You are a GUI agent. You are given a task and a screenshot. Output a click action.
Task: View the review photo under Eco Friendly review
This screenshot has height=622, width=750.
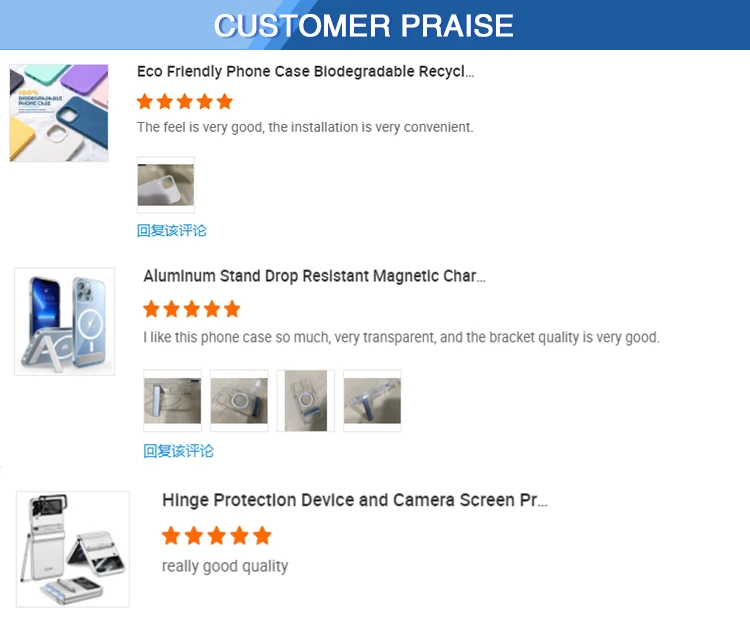pos(166,185)
